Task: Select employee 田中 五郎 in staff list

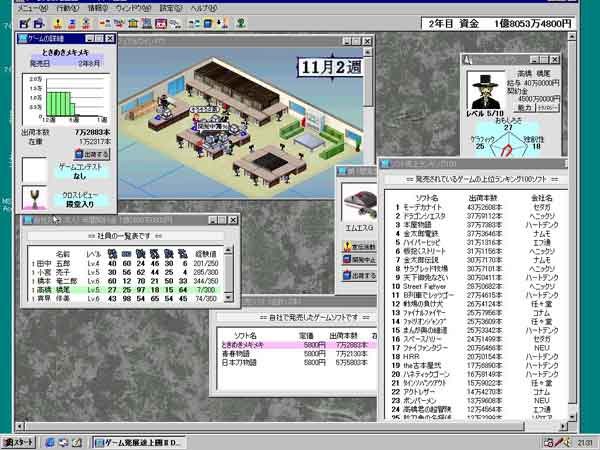Action: click(x=70, y=262)
